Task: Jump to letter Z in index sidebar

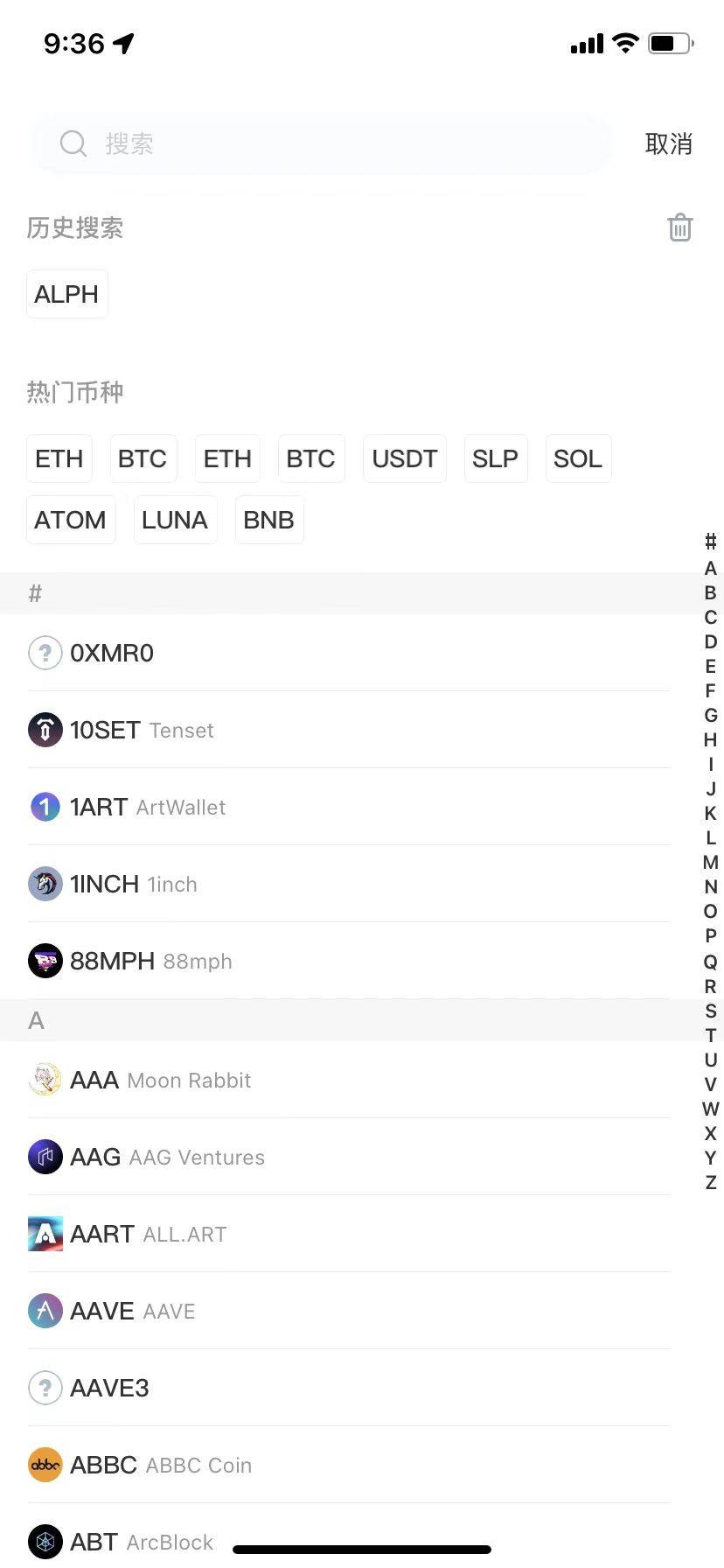Action: coord(710,1183)
